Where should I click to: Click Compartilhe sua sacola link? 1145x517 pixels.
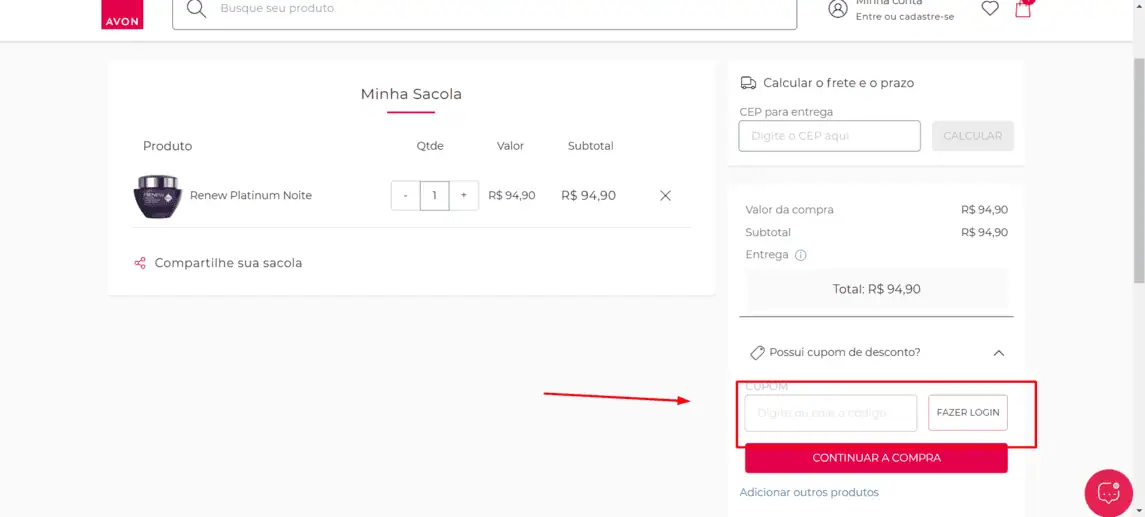(229, 263)
